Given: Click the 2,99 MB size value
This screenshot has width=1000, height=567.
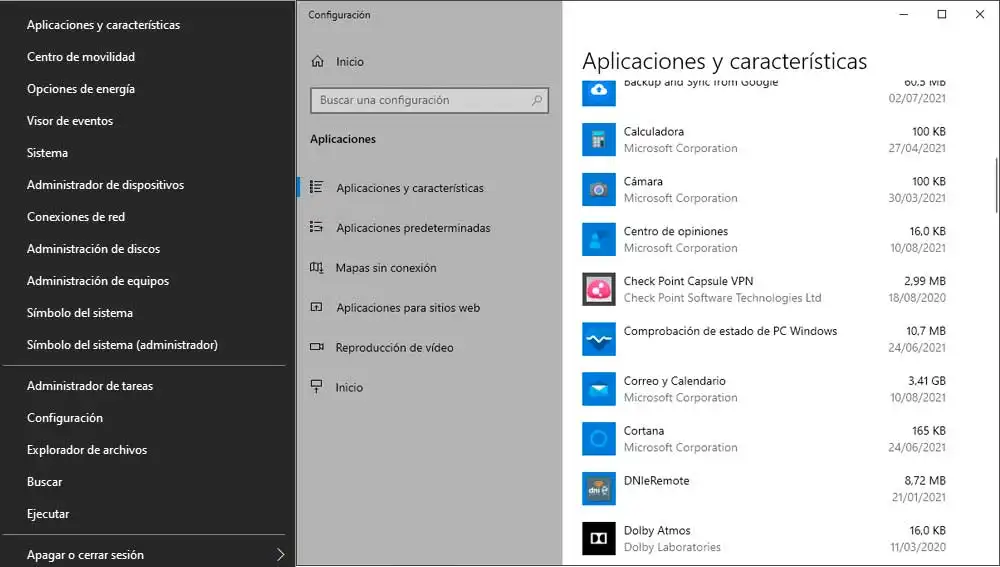Looking at the screenshot, I should (925, 281).
